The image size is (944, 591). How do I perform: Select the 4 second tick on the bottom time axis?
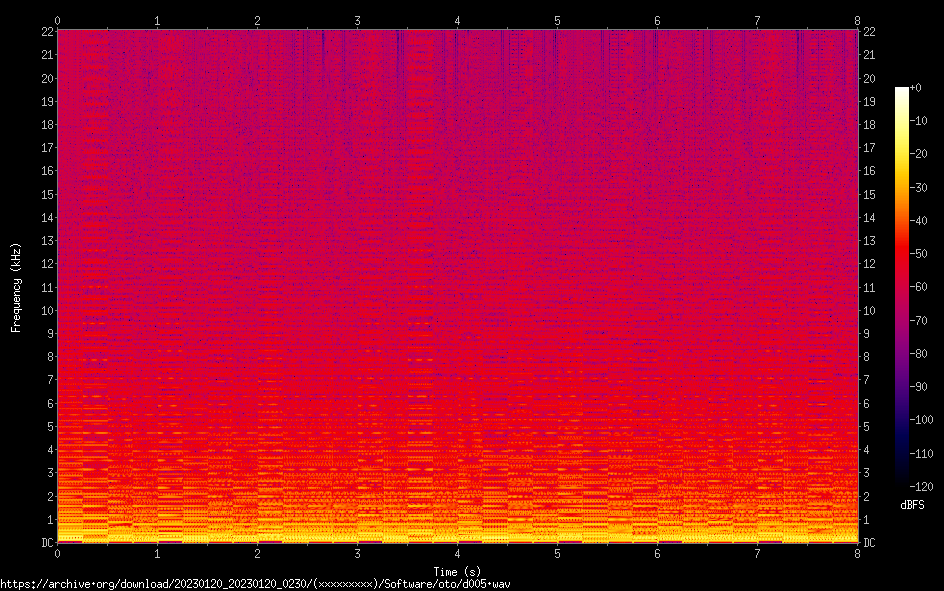tap(457, 553)
